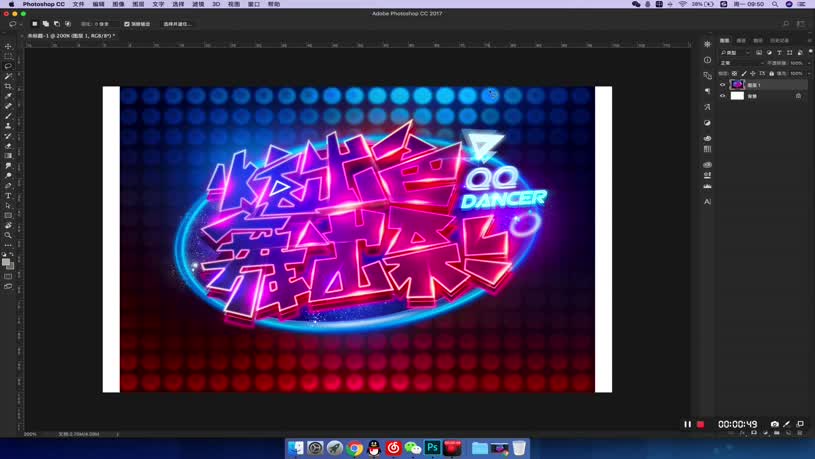
Task: Select the Lasso tool in the toolbox
Action: pyautogui.click(x=8, y=66)
